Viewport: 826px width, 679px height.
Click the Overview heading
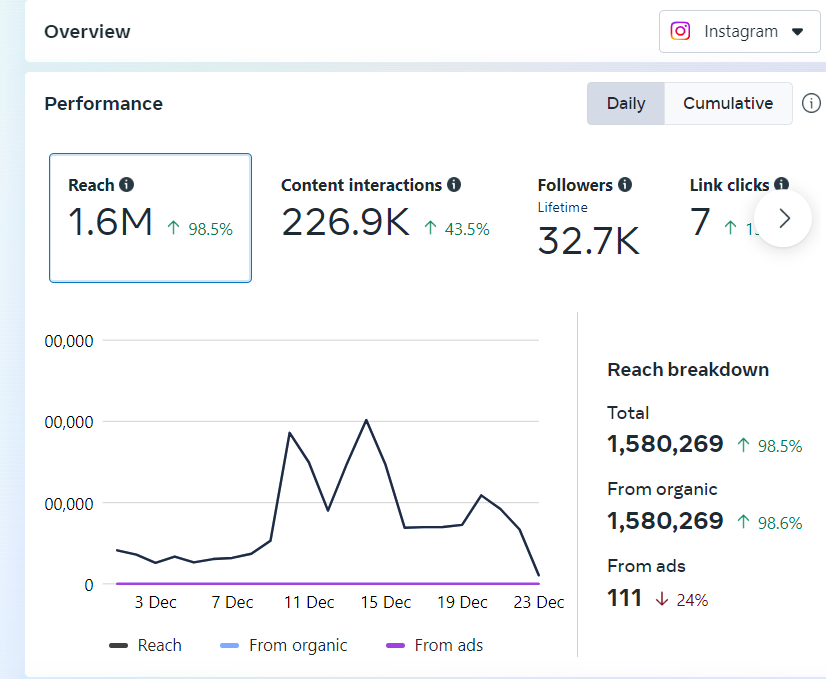87,31
